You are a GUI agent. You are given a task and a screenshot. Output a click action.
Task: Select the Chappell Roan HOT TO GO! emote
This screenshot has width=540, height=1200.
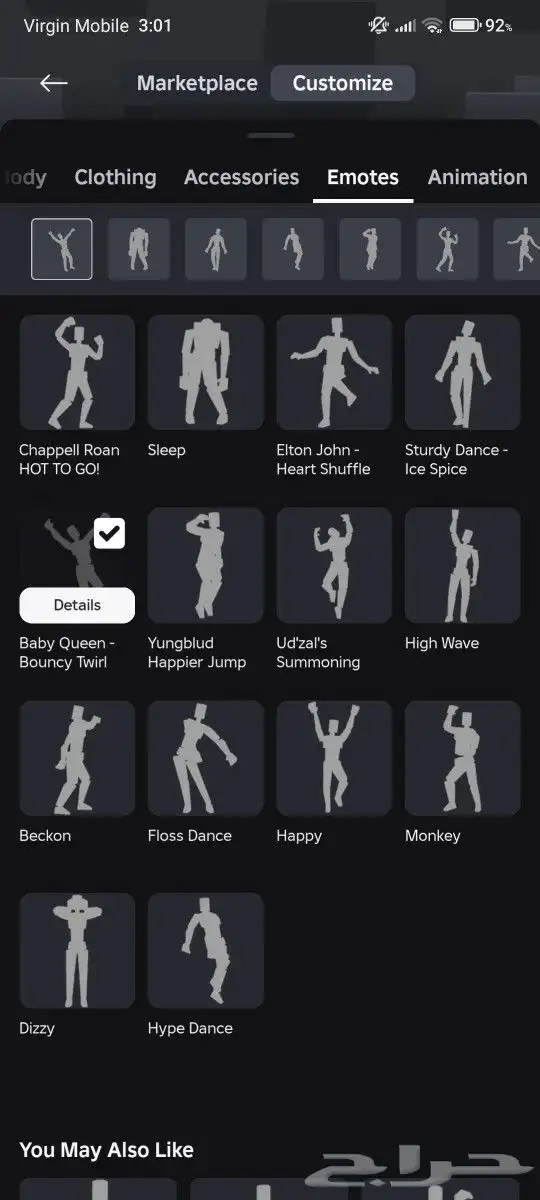pos(77,372)
